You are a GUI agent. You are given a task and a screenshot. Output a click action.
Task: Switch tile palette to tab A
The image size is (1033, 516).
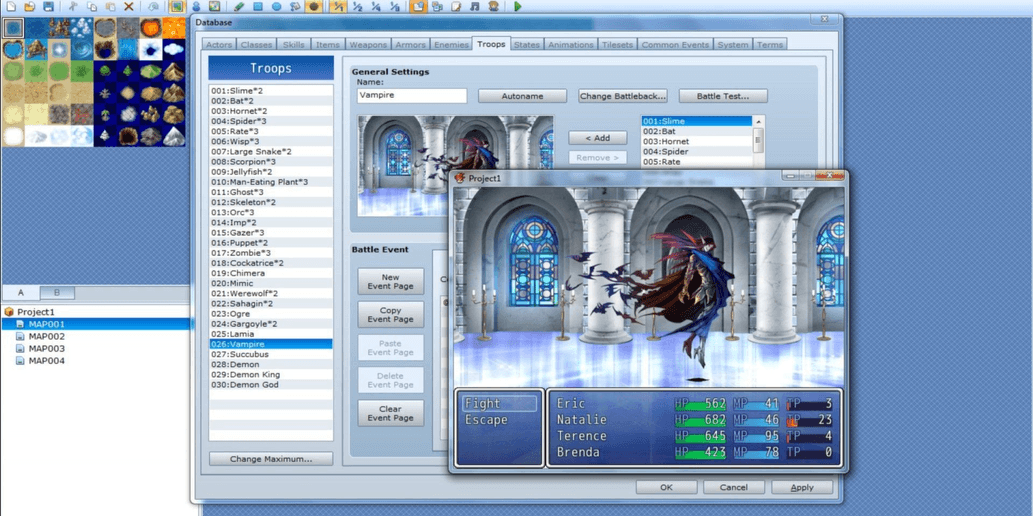coord(20,293)
